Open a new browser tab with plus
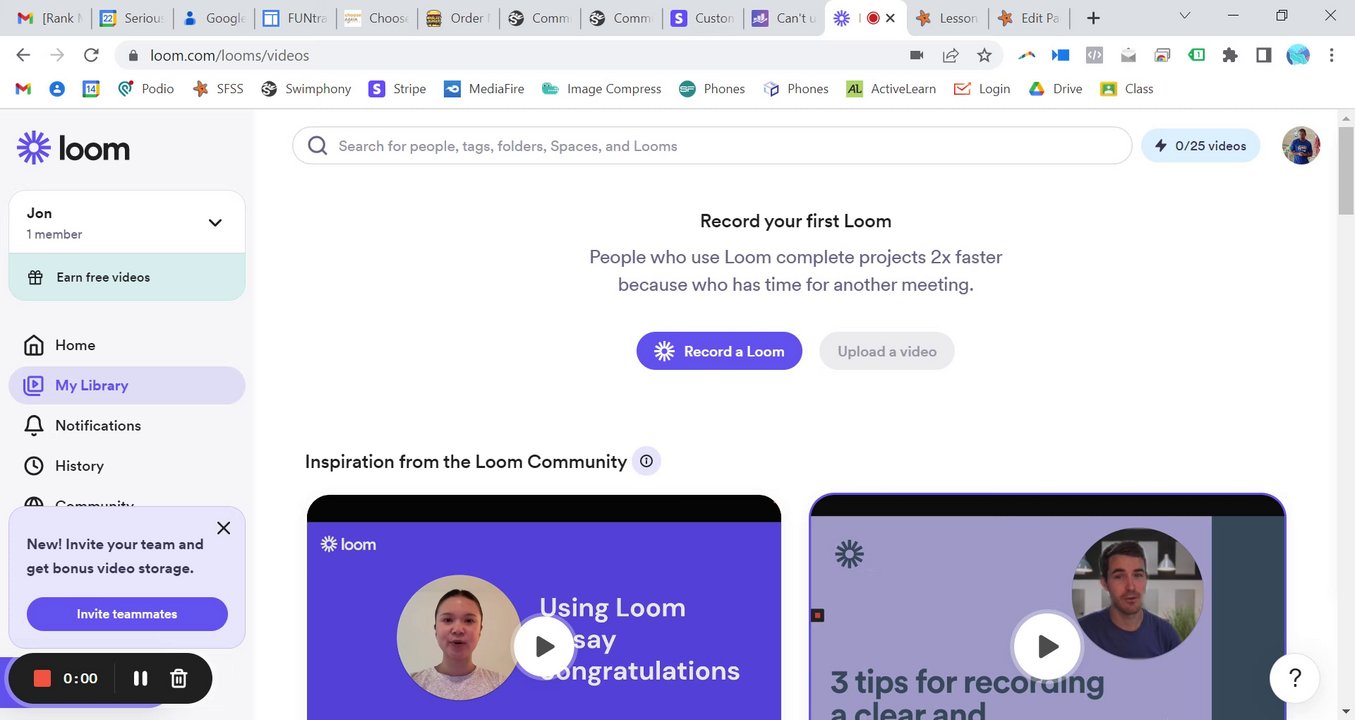 [x=1094, y=18]
